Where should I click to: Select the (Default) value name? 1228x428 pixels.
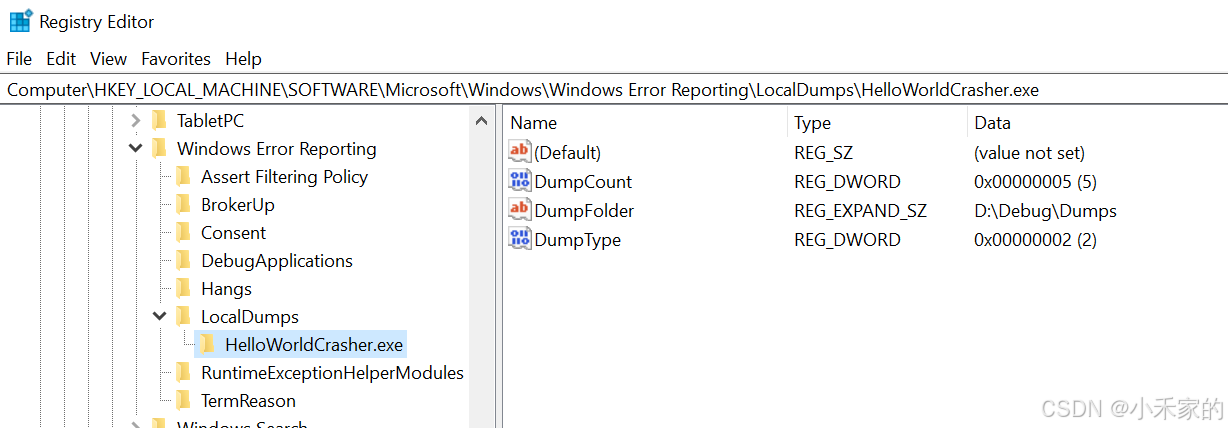[x=567, y=153]
